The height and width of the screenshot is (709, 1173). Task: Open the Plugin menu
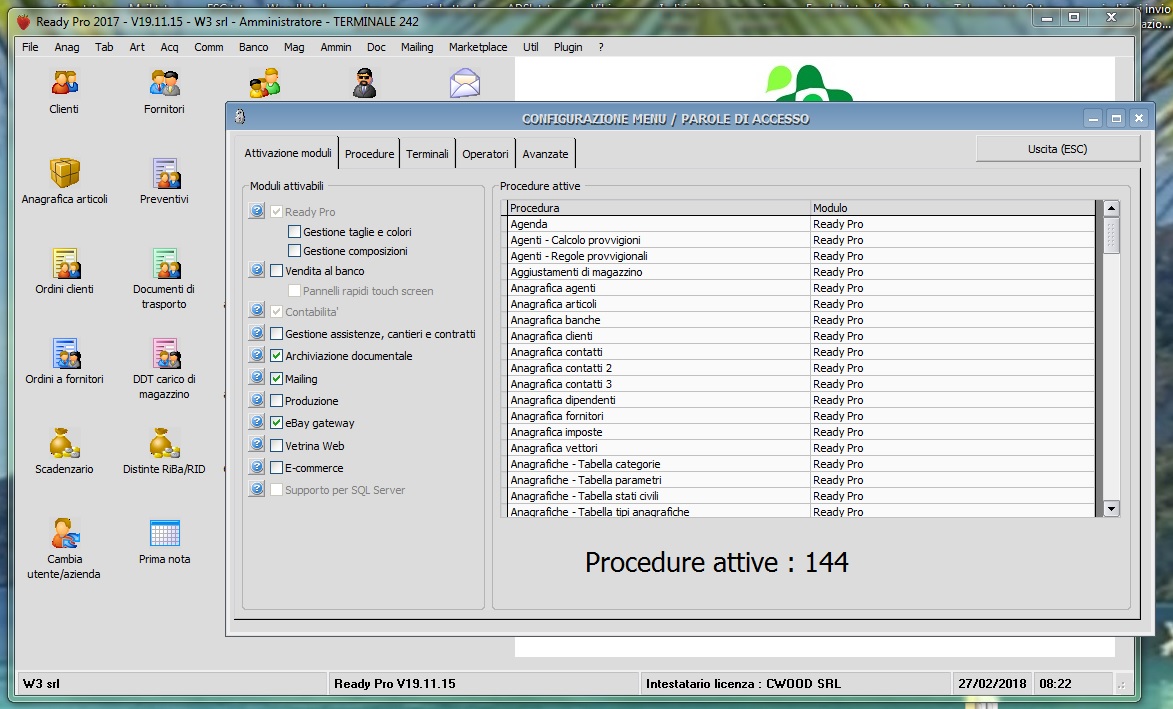coord(568,47)
